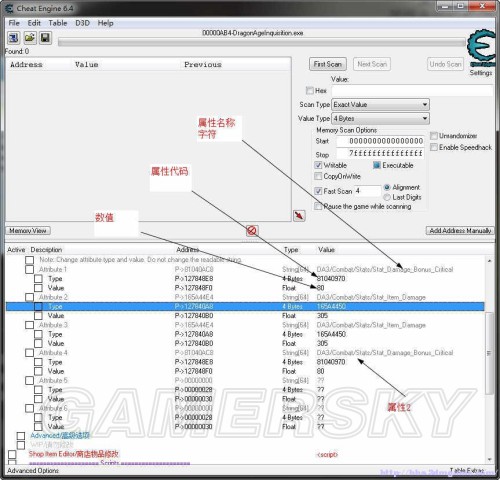Viewport: 500px width, 480px height.
Task: Click the red clear list icon
Action: coord(252,230)
